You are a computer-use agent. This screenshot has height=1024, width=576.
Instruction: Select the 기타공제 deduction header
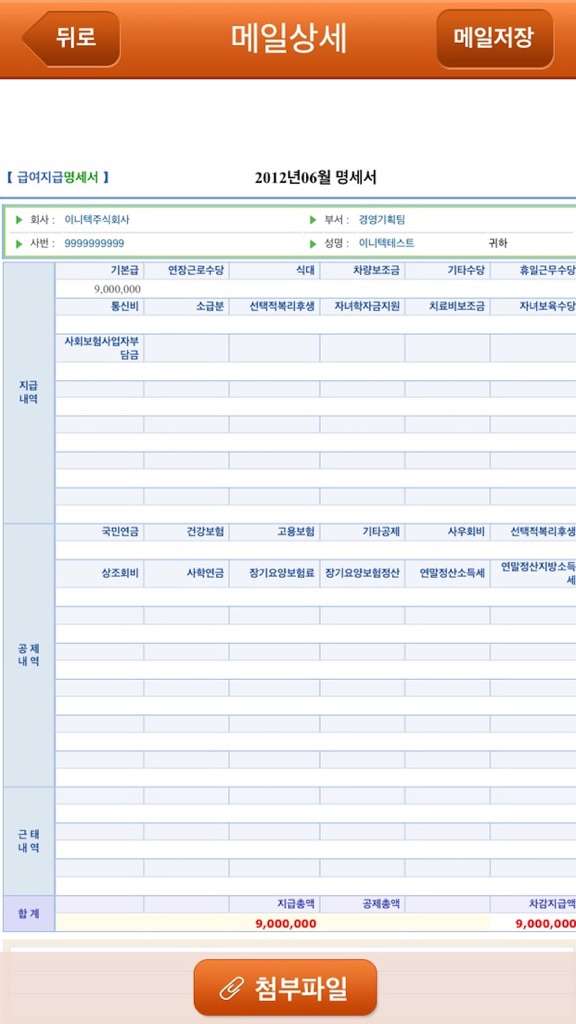pyautogui.click(x=362, y=532)
